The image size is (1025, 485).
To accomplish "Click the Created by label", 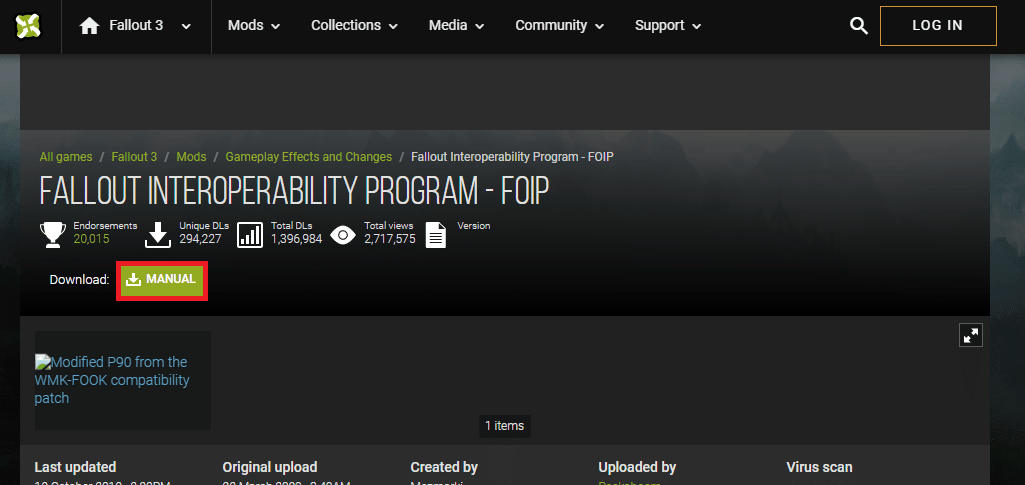I will coord(444,467).
